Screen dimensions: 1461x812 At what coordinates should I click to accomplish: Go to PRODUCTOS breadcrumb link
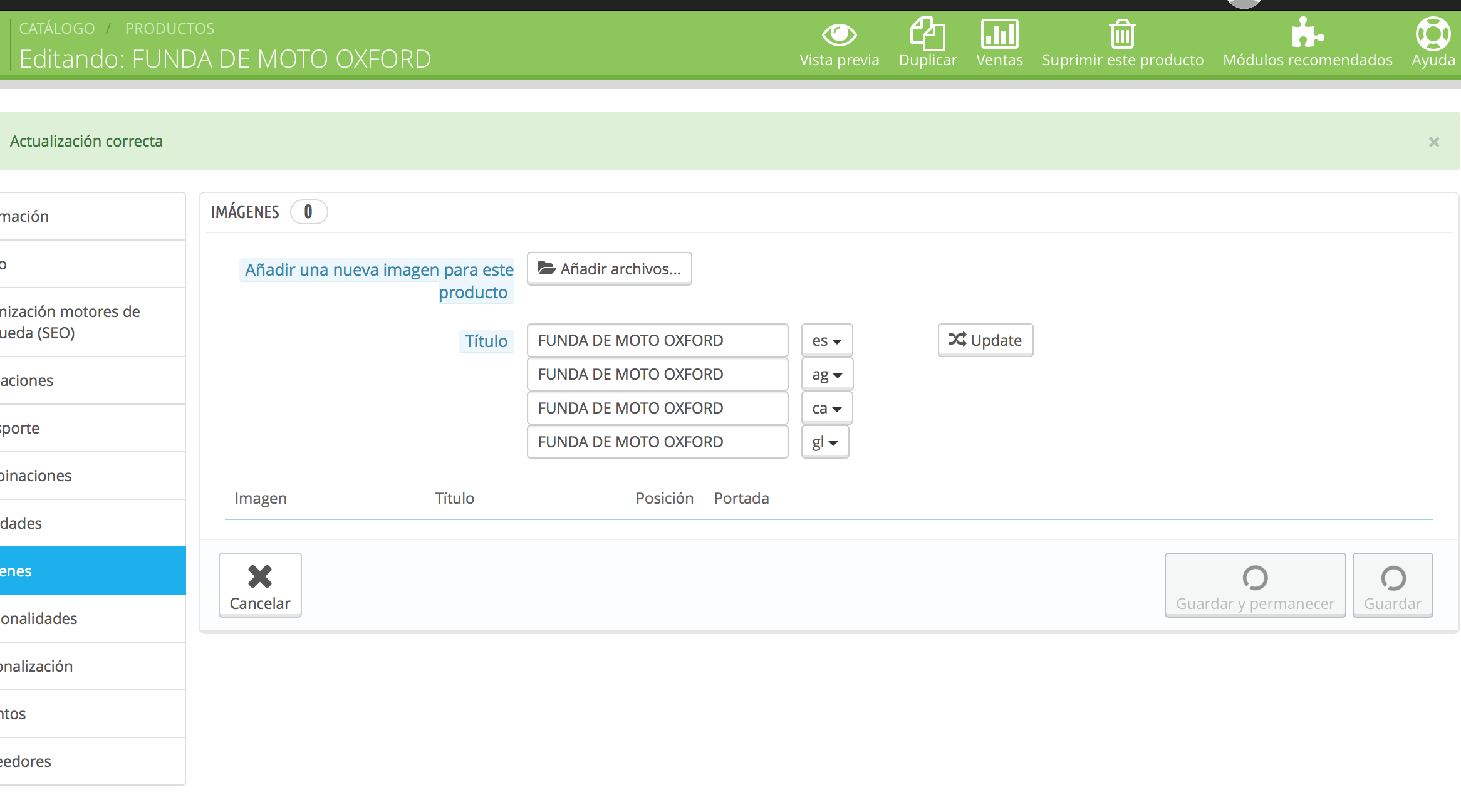[x=169, y=29]
